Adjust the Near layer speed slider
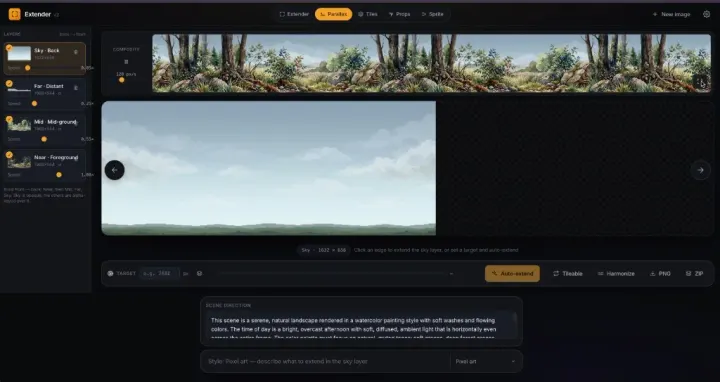720x382 pixels. click(59, 174)
